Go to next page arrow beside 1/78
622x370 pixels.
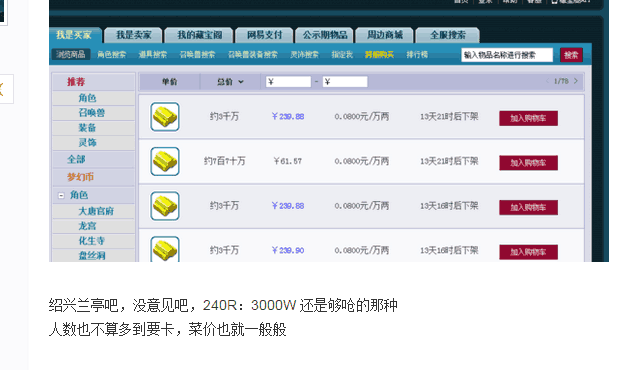point(576,81)
